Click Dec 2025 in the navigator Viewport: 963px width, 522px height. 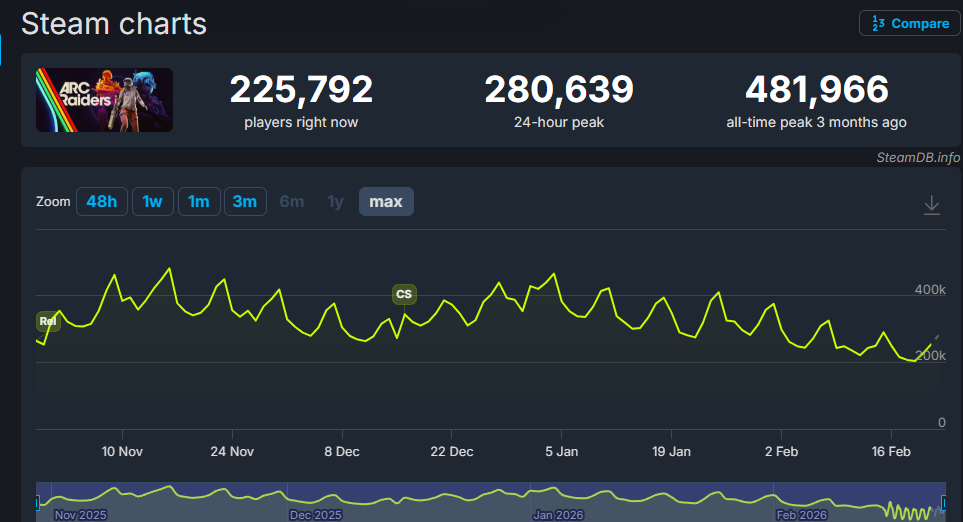(316, 515)
